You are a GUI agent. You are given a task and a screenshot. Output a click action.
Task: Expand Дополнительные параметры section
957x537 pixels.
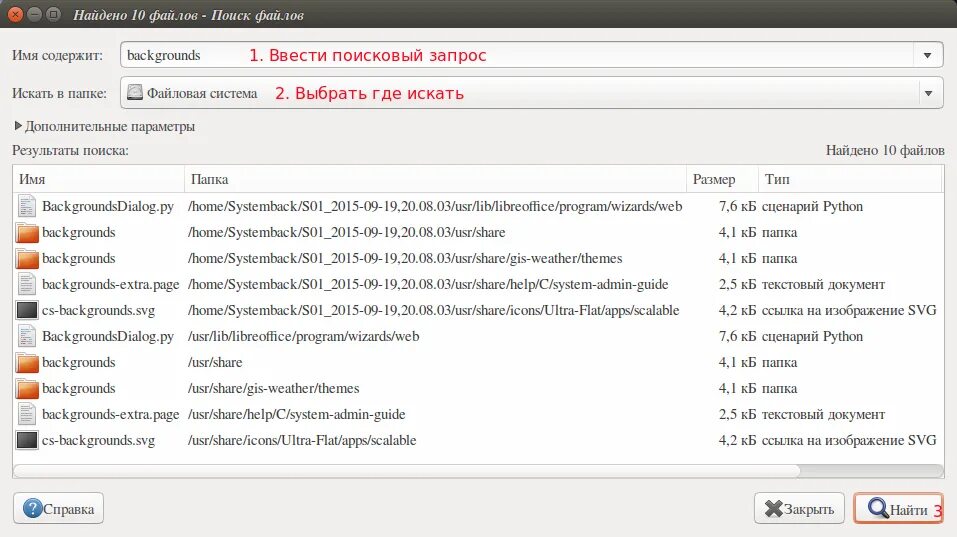(104, 126)
